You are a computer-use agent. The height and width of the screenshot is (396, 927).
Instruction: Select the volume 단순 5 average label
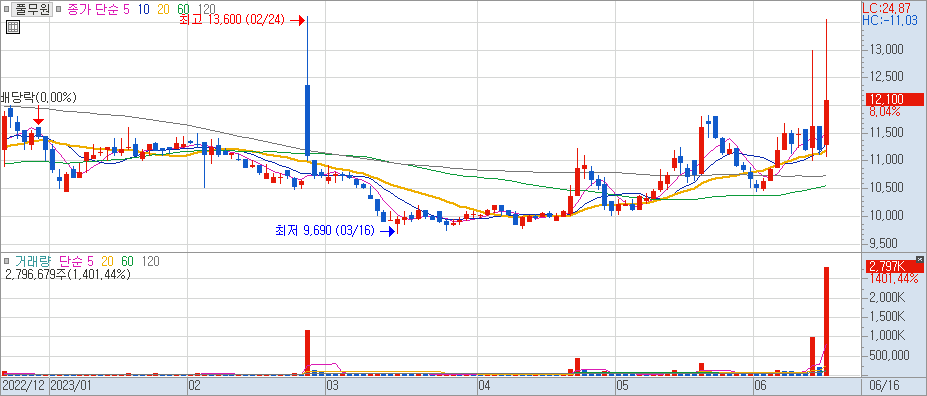(76, 261)
